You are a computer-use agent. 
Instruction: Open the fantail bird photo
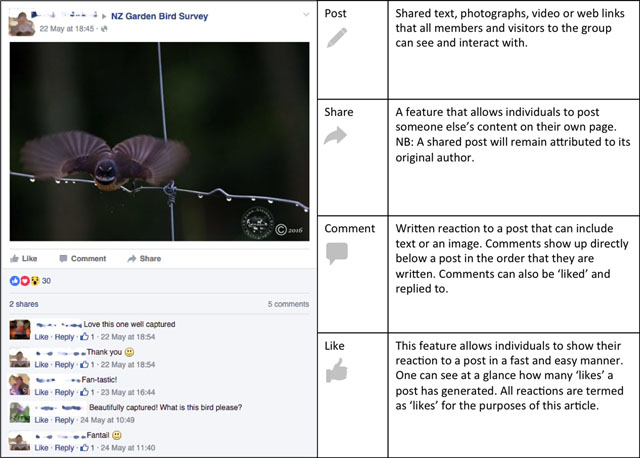160,140
